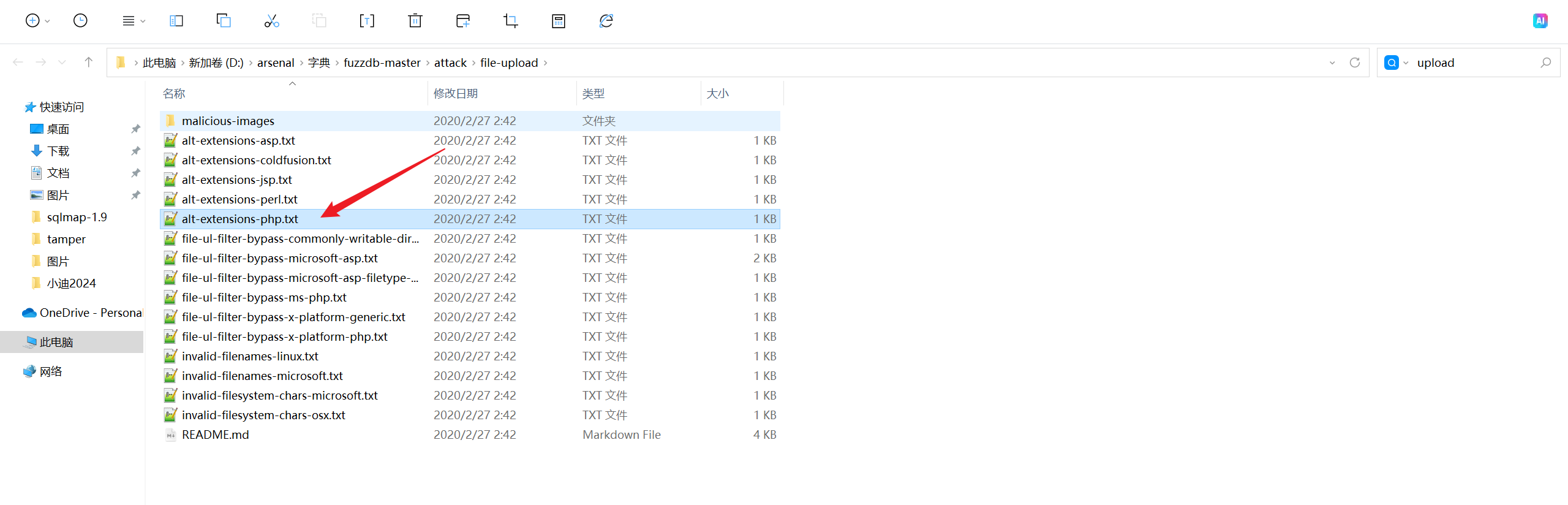Expand chevron between attack and file-upload
1568x505 pixels.
tap(473, 63)
